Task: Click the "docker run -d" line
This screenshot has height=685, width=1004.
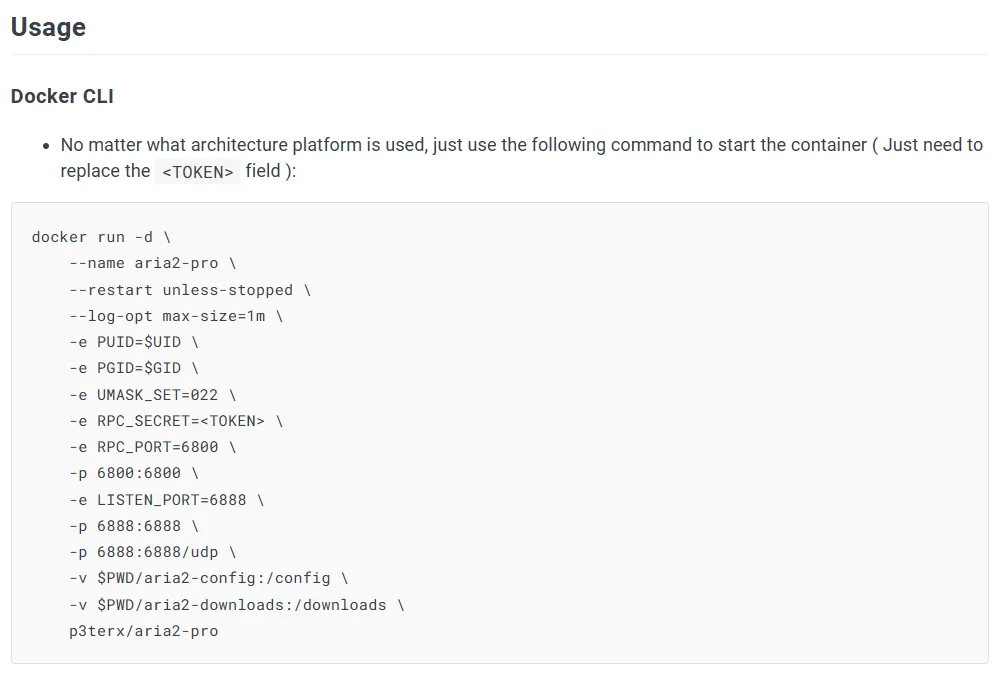Action: tap(101, 237)
